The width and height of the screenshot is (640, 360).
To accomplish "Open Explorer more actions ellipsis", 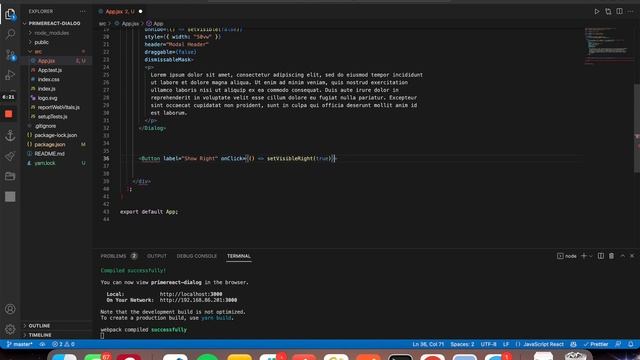I will coord(83,11).
